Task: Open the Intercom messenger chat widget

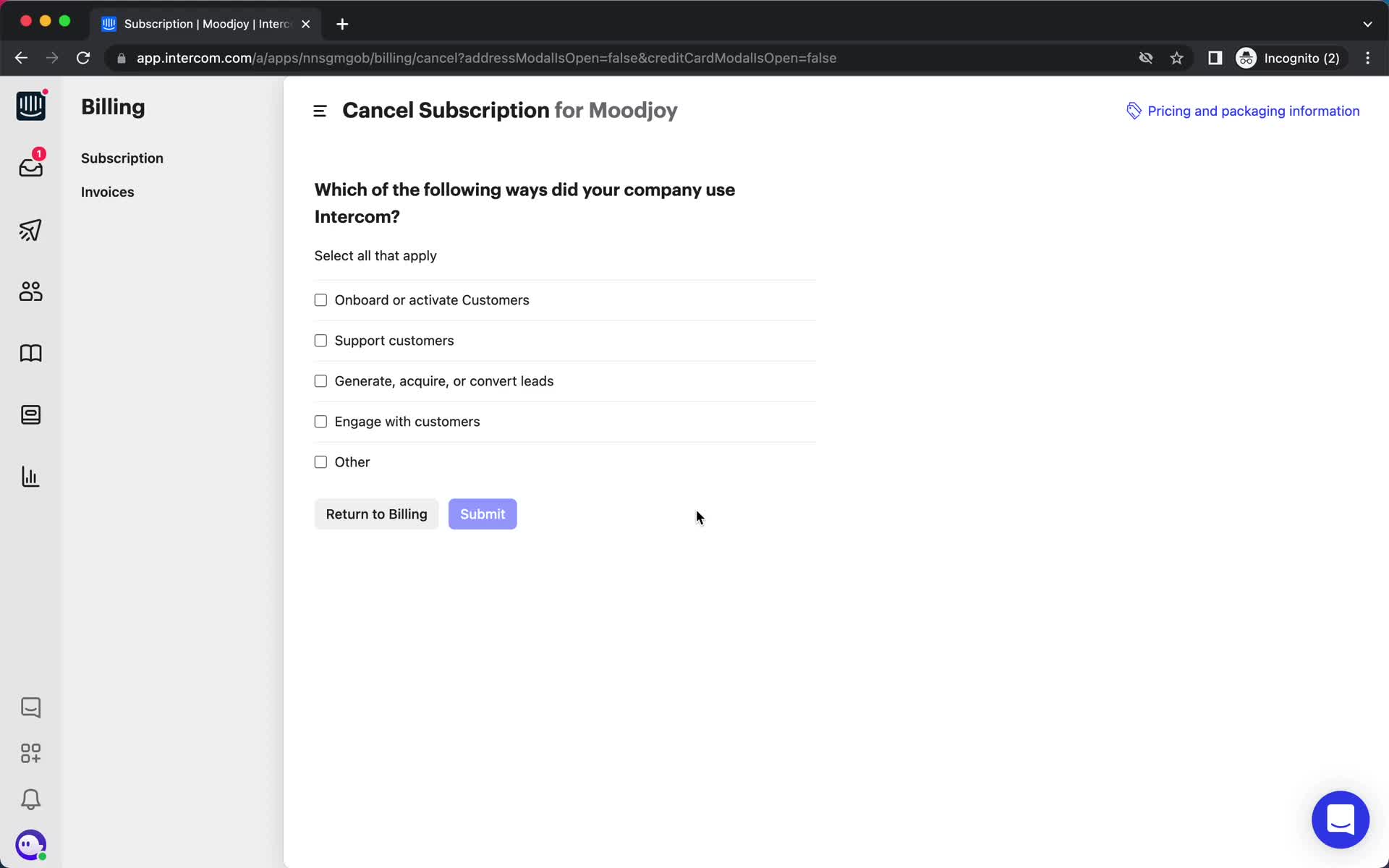Action: (1340, 819)
